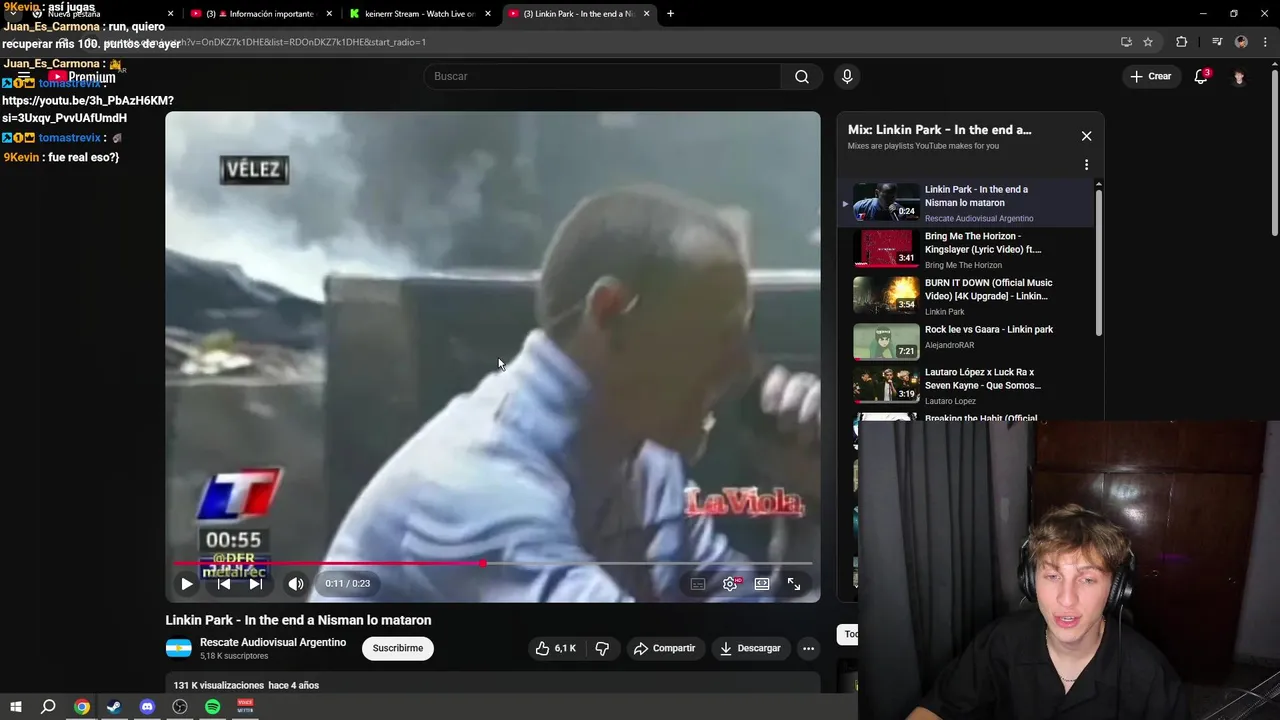
Task: Like the video with 6,1 K
Action: 556,648
